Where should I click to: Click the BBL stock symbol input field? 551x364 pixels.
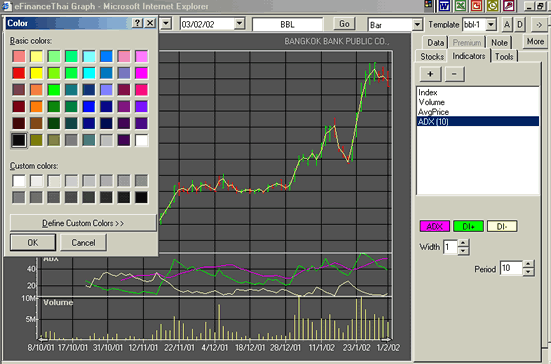click(x=287, y=24)
